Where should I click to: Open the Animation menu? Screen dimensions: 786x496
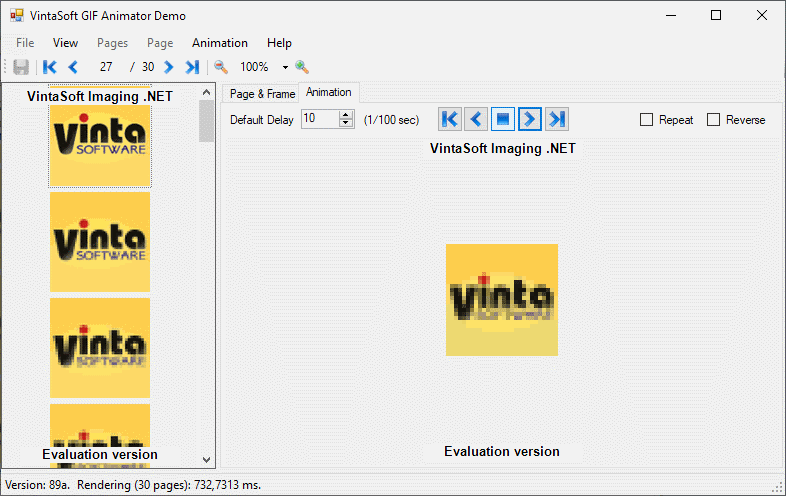pyautogui.click(x=220, y=43)
